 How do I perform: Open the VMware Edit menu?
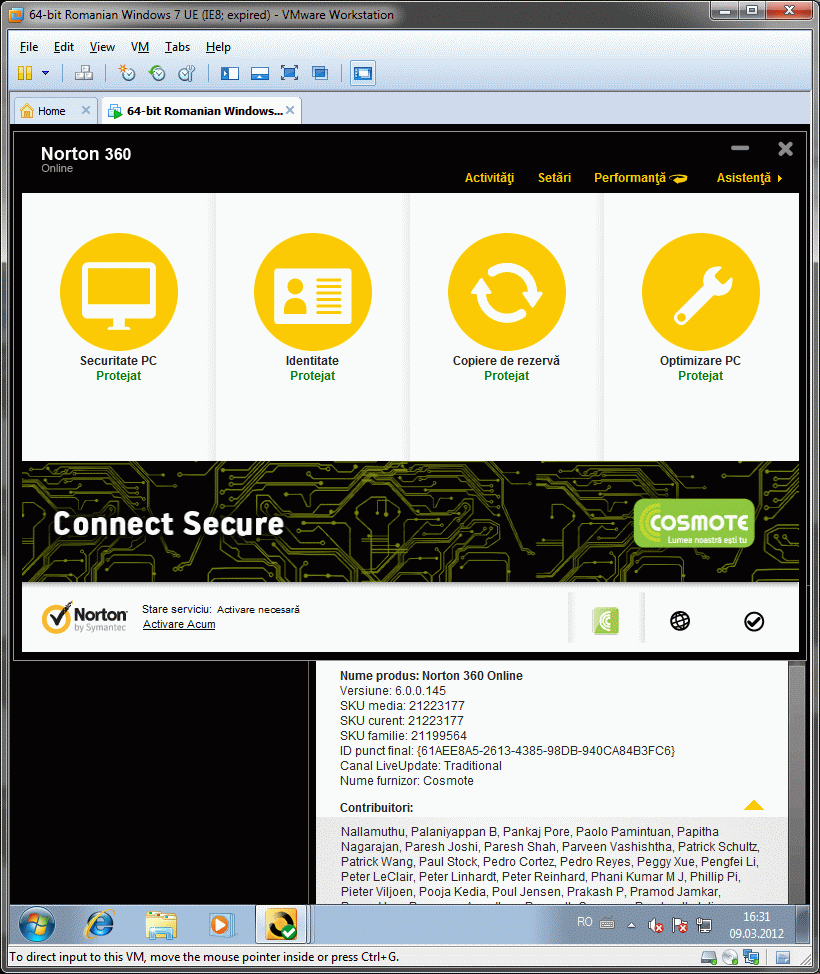(63, 47)
